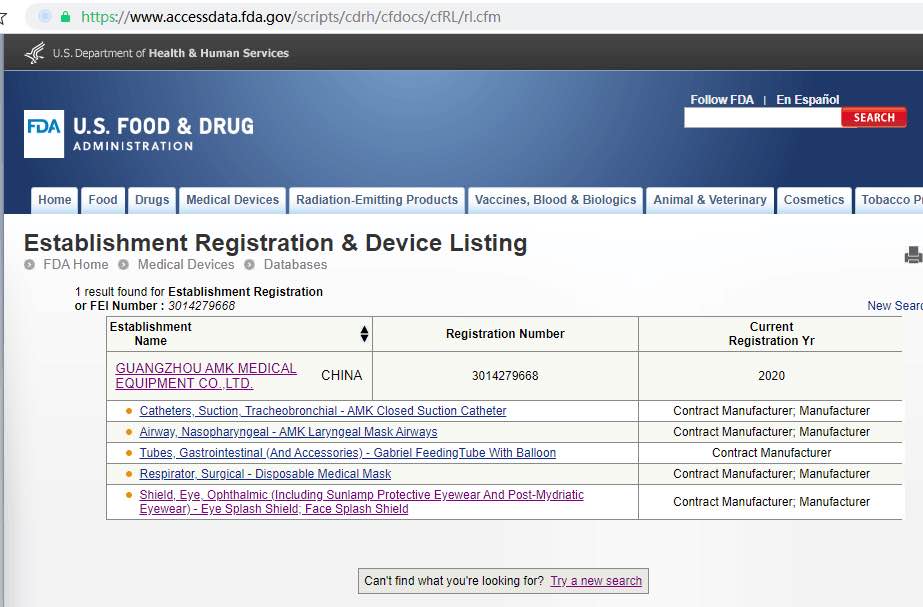Click into the FDA search text field
The height and width of the screenshot is (607, 923).
point(762,118)
